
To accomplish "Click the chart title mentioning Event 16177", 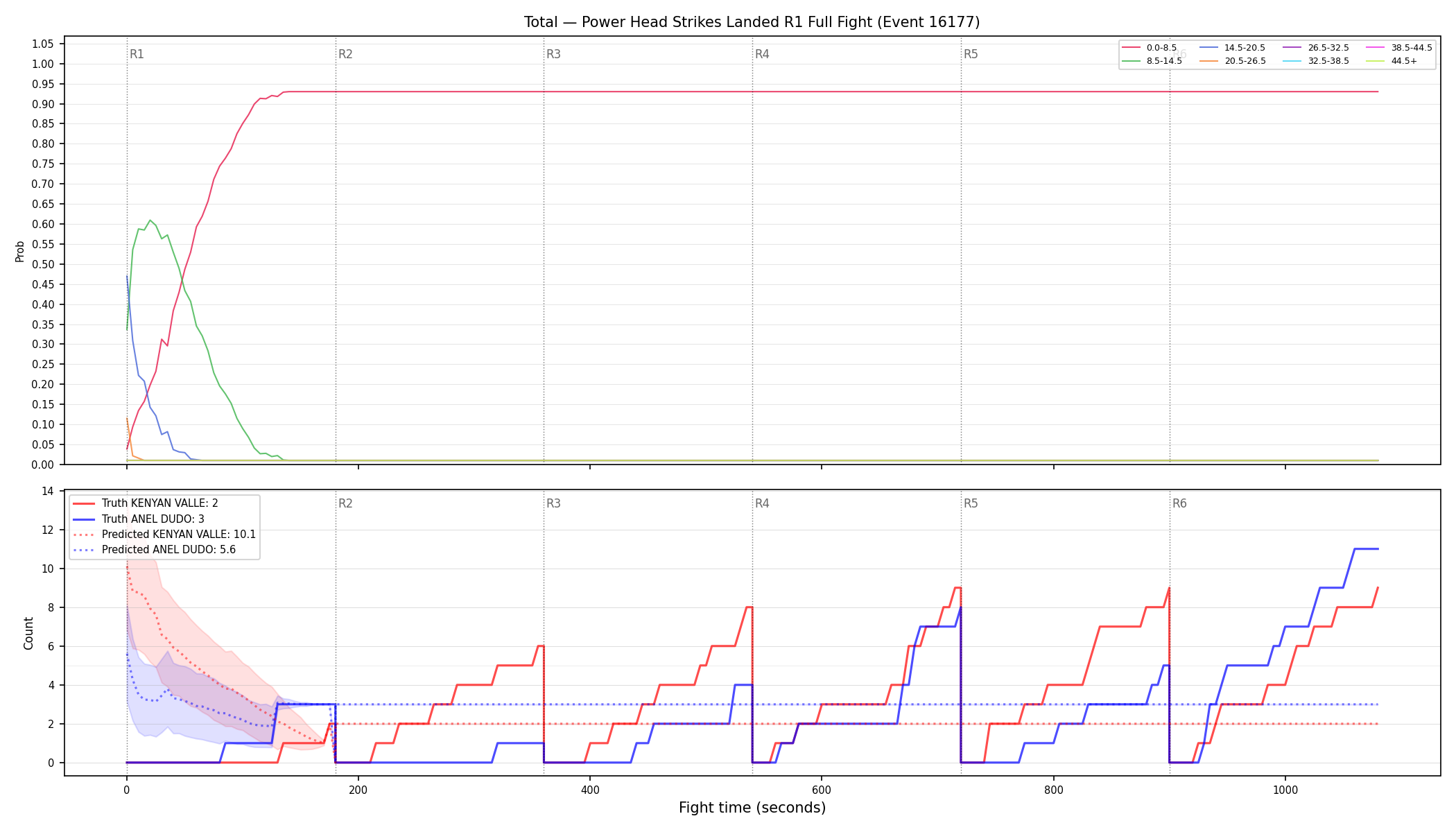I will click(x=752, y=22).
